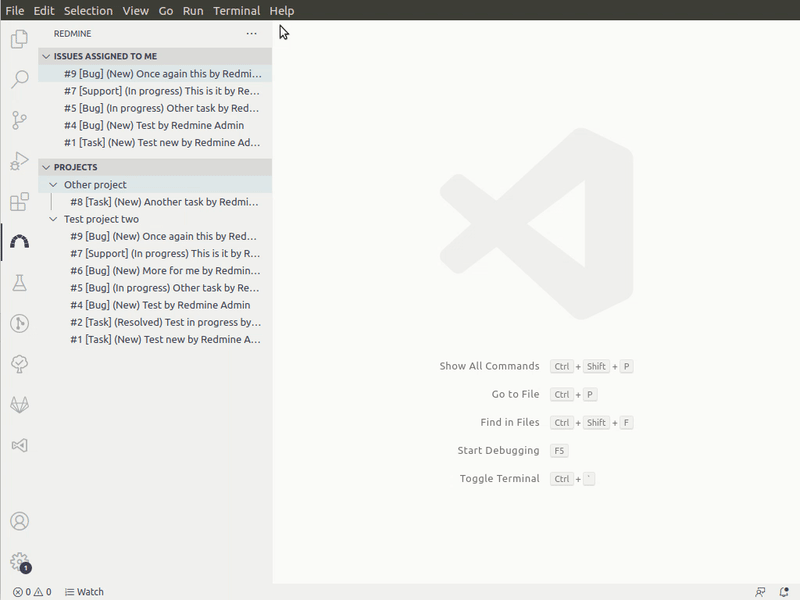Open the Git graph circular icon

(19, 323)
